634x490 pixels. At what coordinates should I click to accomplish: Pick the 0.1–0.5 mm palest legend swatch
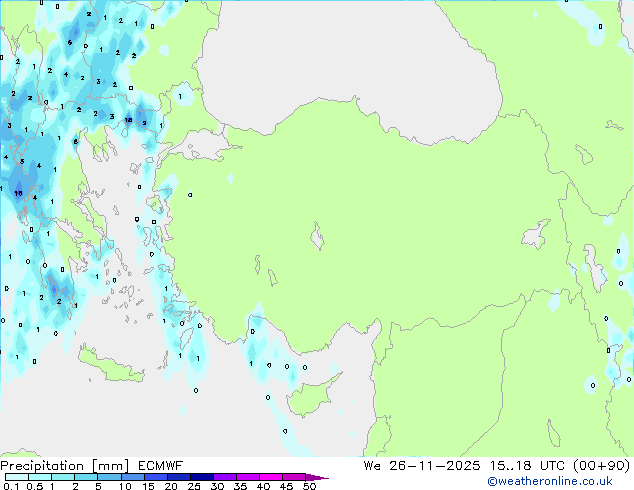[17, 477]
